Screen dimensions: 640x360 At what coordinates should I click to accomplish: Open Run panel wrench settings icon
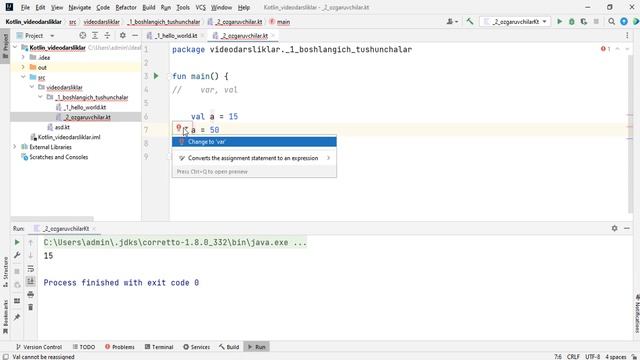click(x=17, y=255)
